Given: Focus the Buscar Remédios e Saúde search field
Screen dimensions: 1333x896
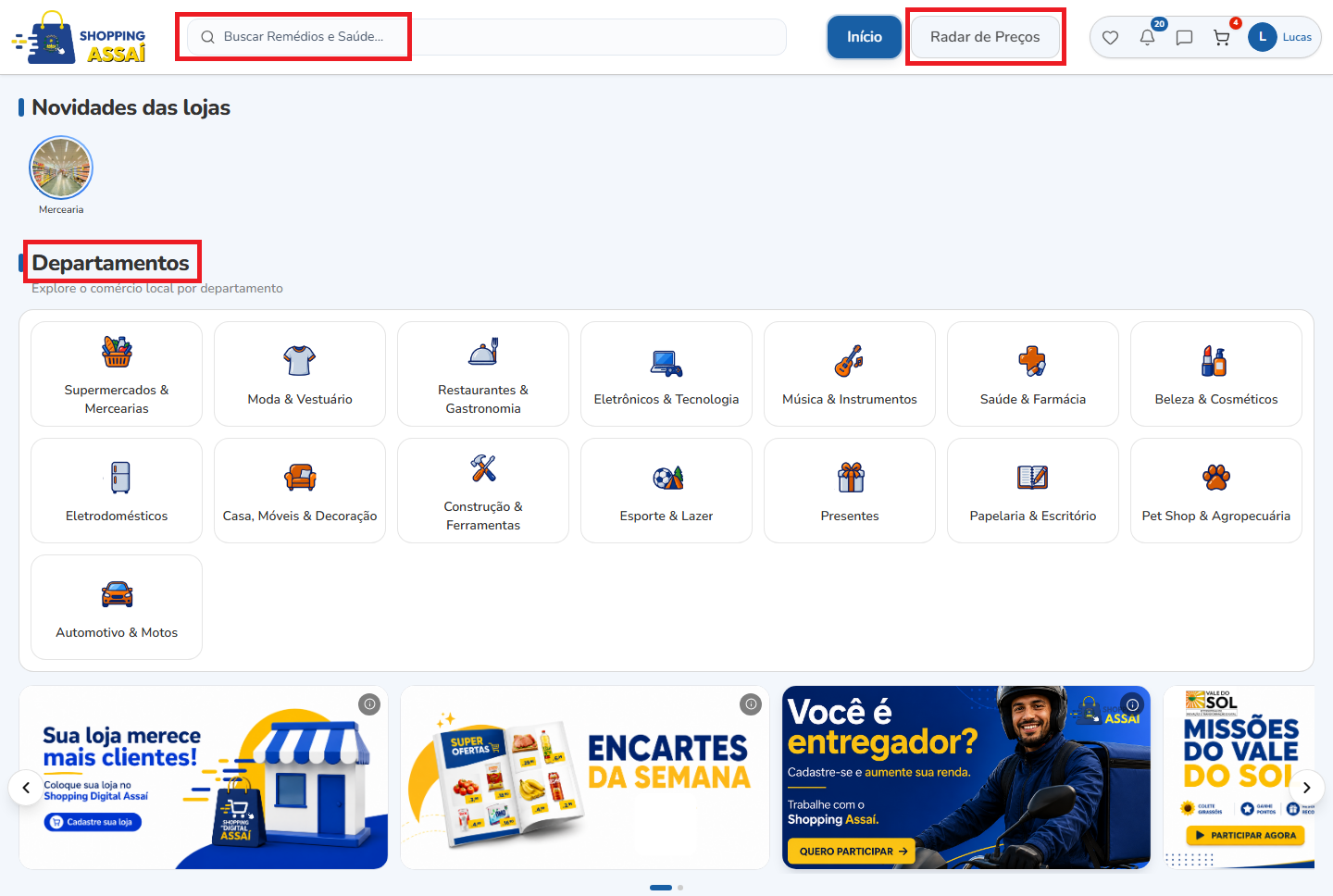Looking at the screenshot, I should coord(486,37).
